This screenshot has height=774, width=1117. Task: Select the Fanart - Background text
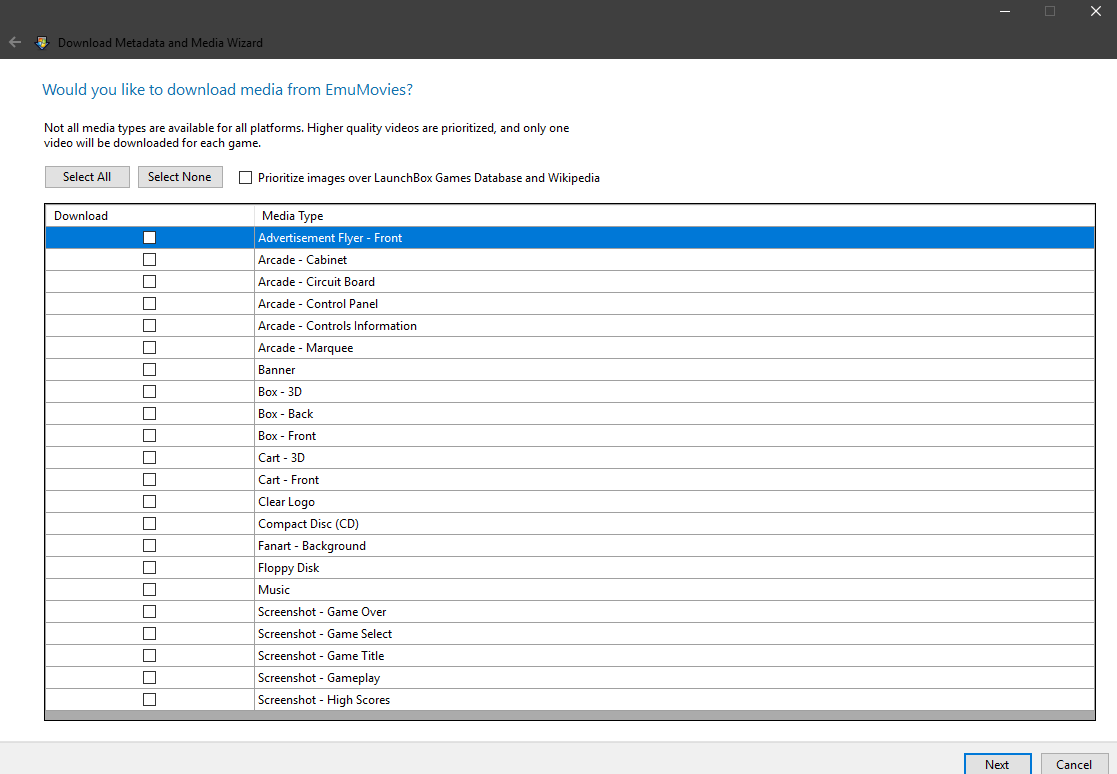coord(312,546)
